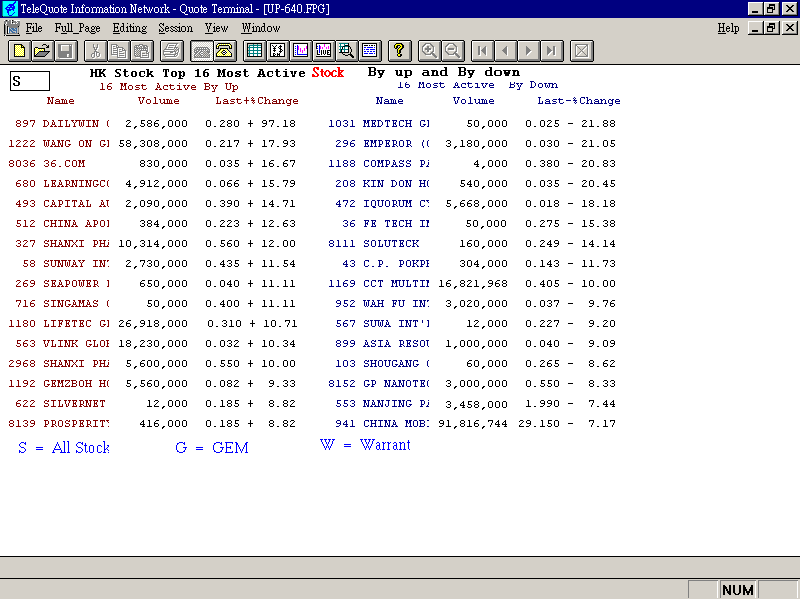Click the document icon left of File menu
This screenshot has width=800, height=600.
pos(12,28)
